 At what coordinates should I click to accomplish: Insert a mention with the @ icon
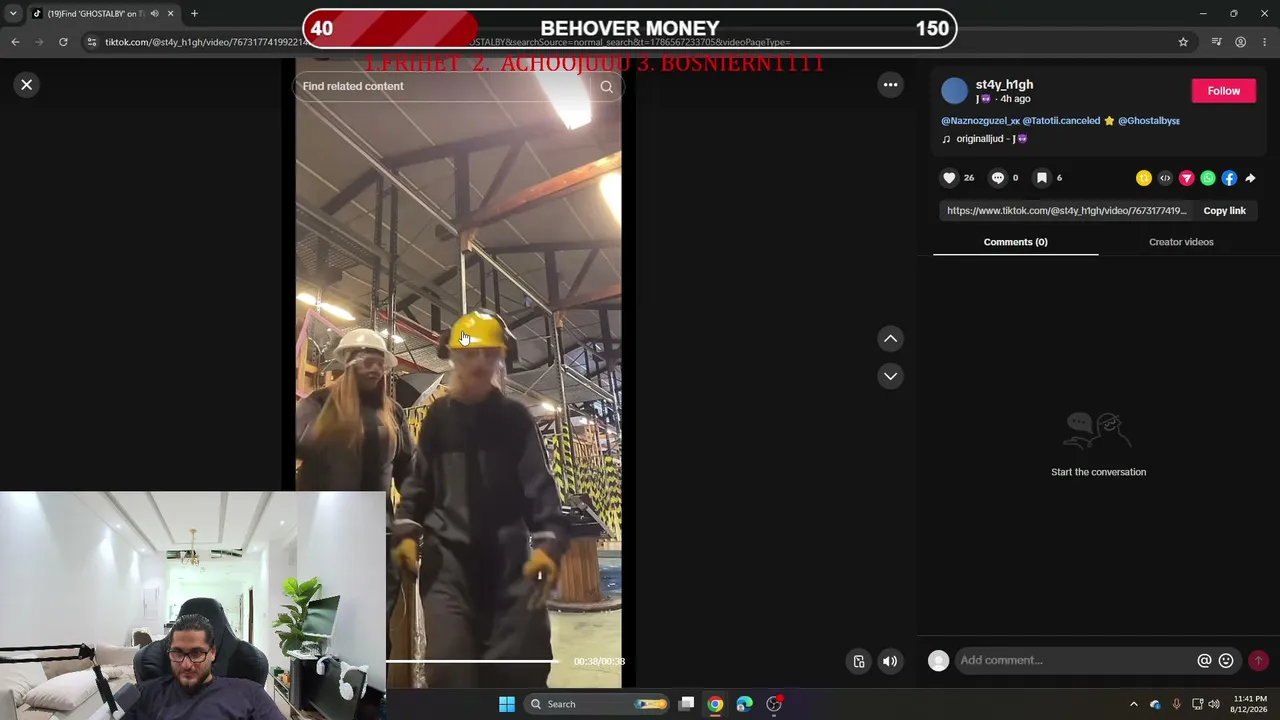pos(1204,661)
